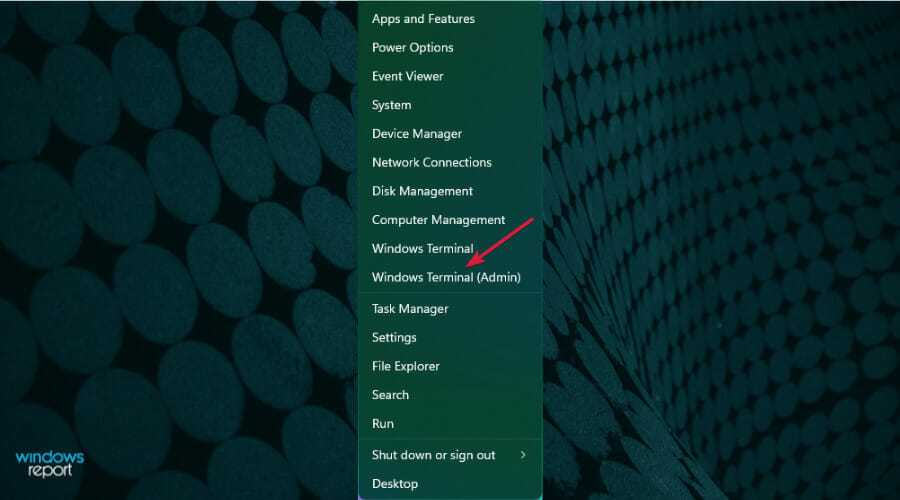Click empty desktop wallpaper to dismiss menu
Screen dimensions: 900x500
pyautogui.click(x=720, y=250)
